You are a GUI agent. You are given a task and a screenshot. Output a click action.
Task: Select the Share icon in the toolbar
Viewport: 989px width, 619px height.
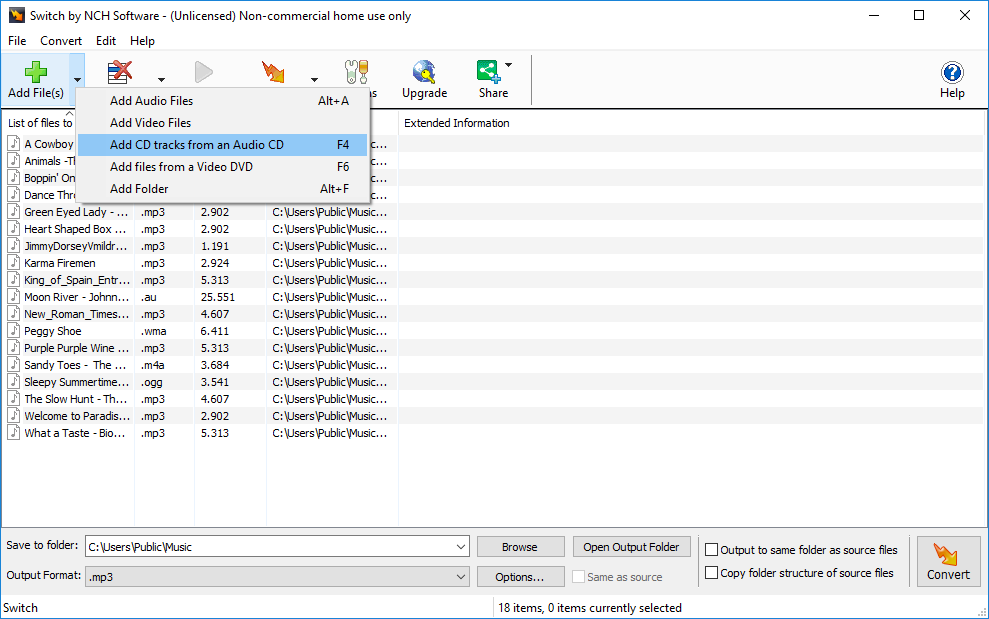(487, 71)
